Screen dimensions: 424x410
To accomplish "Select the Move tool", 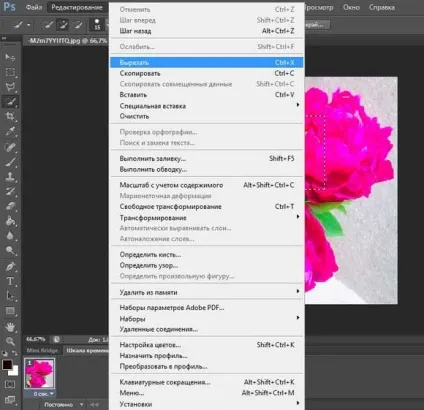I will [10, 57].
